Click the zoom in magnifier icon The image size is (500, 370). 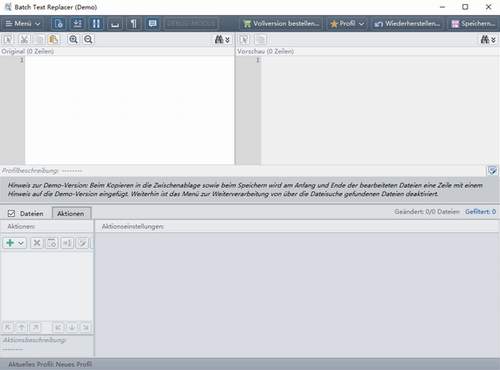(73, 40)
